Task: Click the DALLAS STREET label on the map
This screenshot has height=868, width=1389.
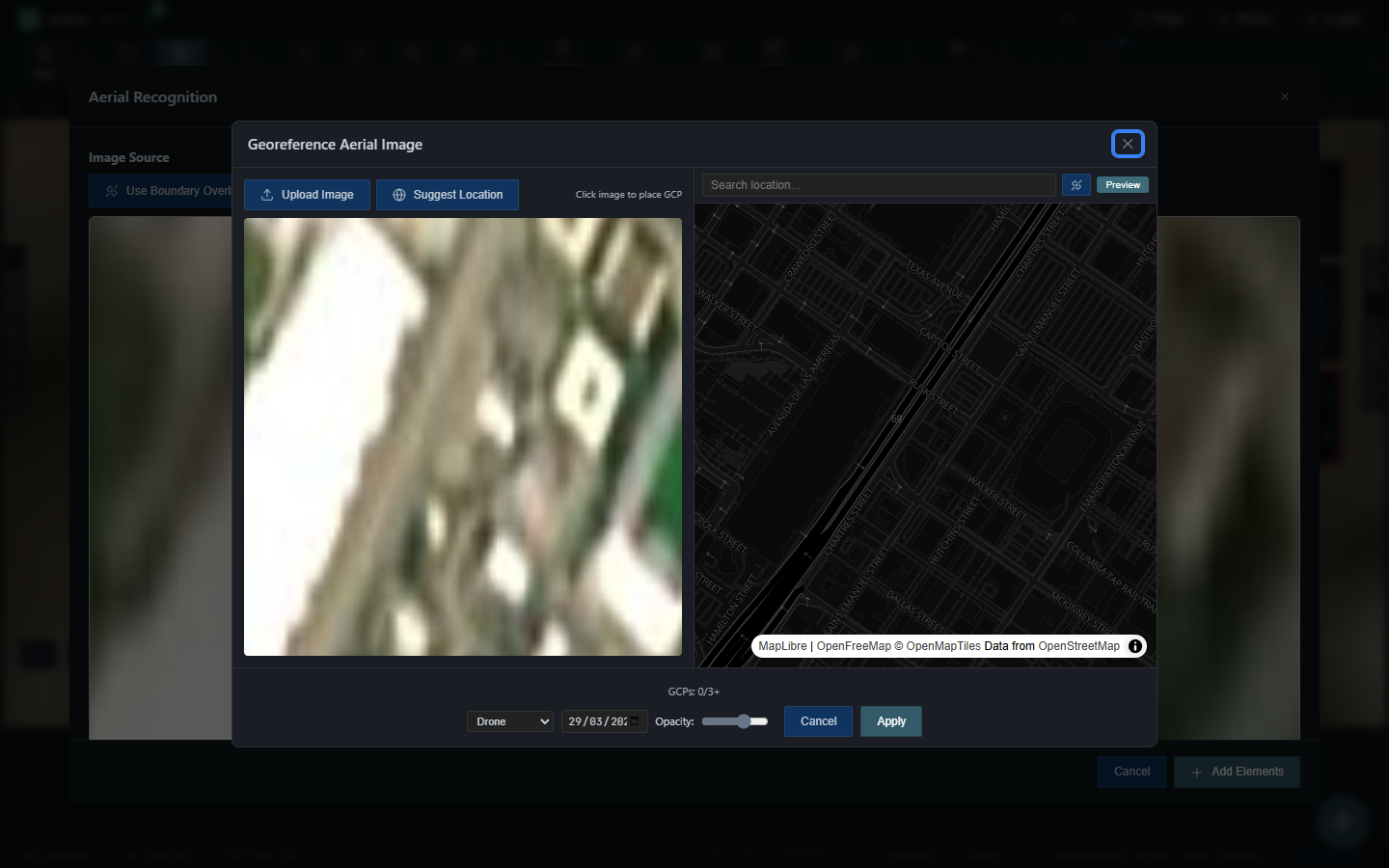Action: point(915,610)
